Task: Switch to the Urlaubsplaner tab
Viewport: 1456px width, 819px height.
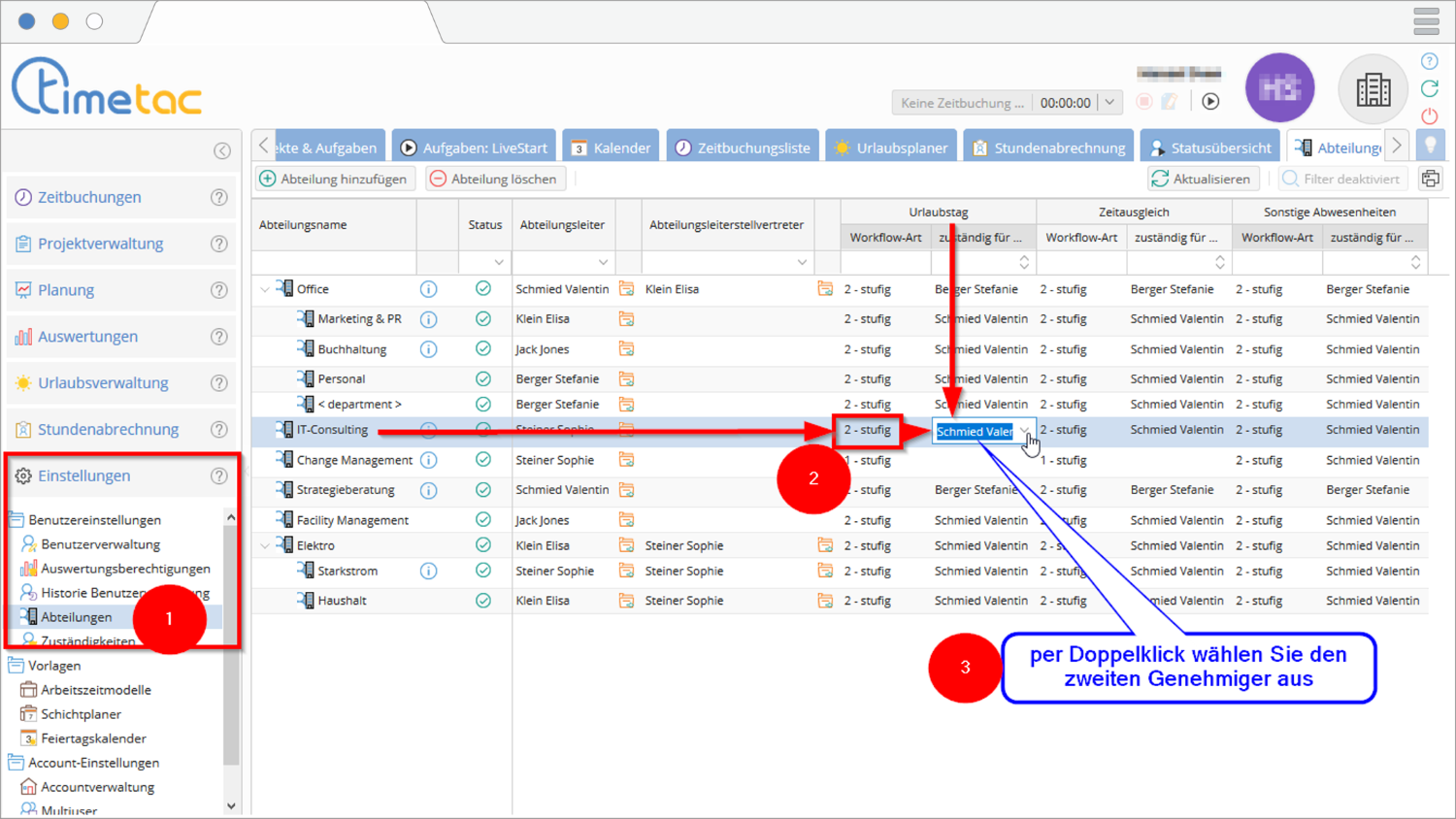Action: pos(891,147)
